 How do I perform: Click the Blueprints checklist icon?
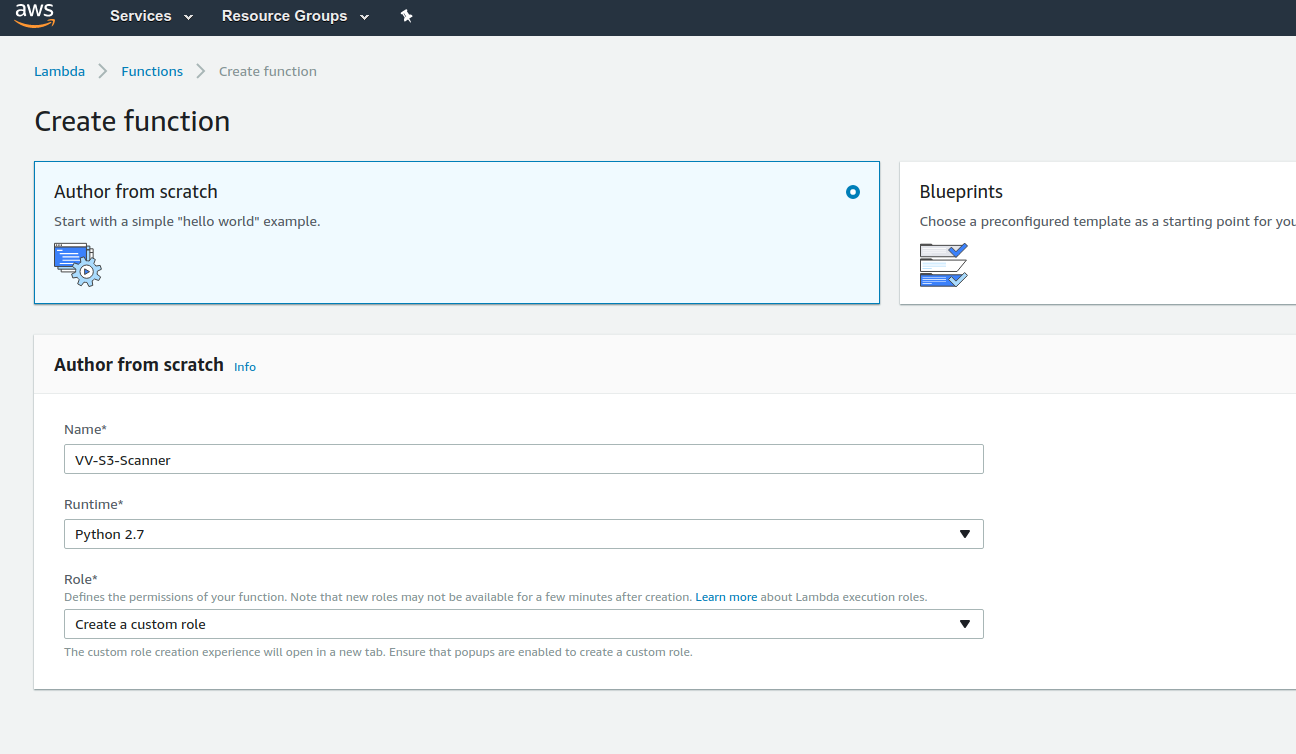[x=943, y=264]
